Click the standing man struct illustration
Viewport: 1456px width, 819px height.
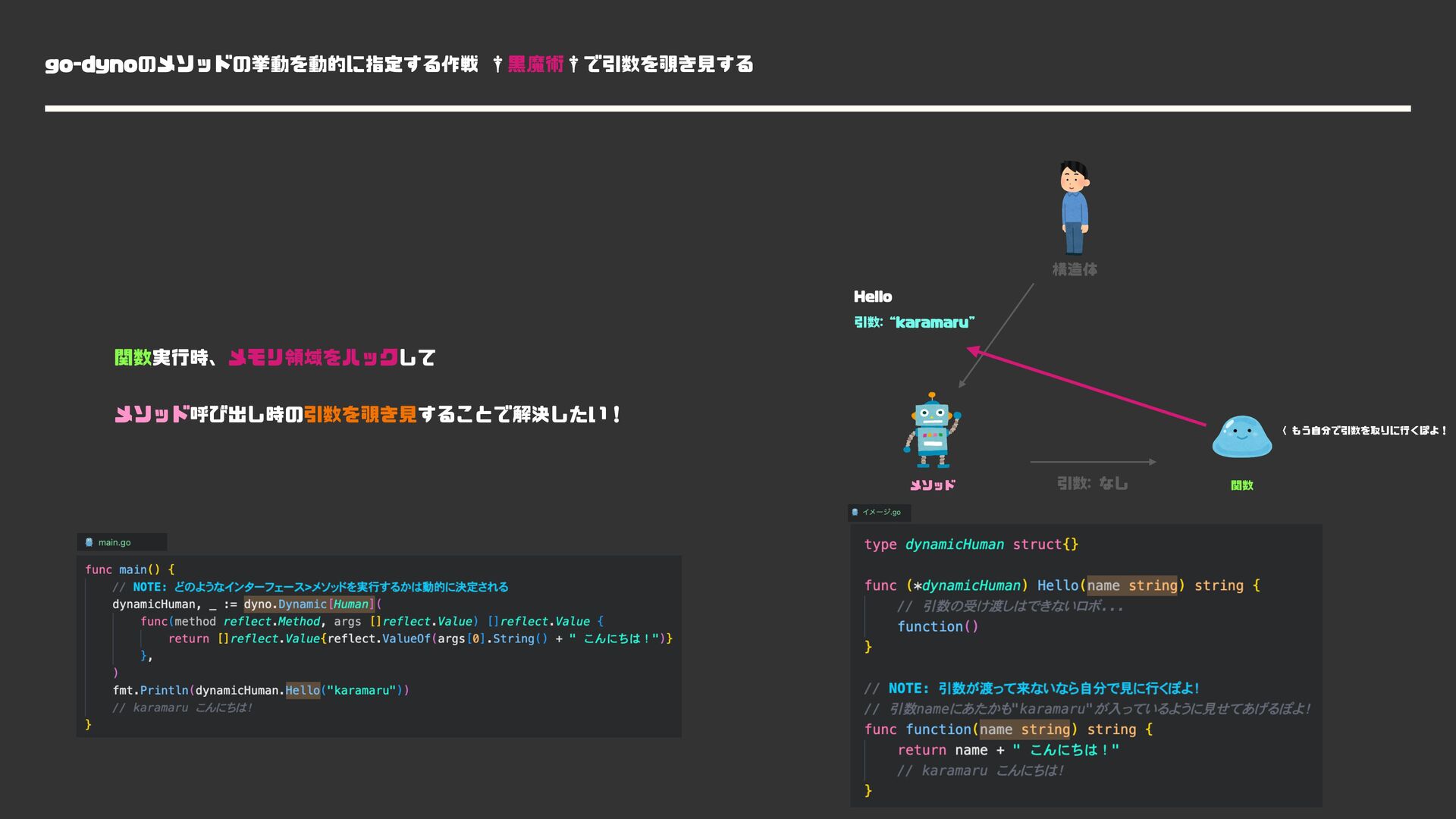1074,207
